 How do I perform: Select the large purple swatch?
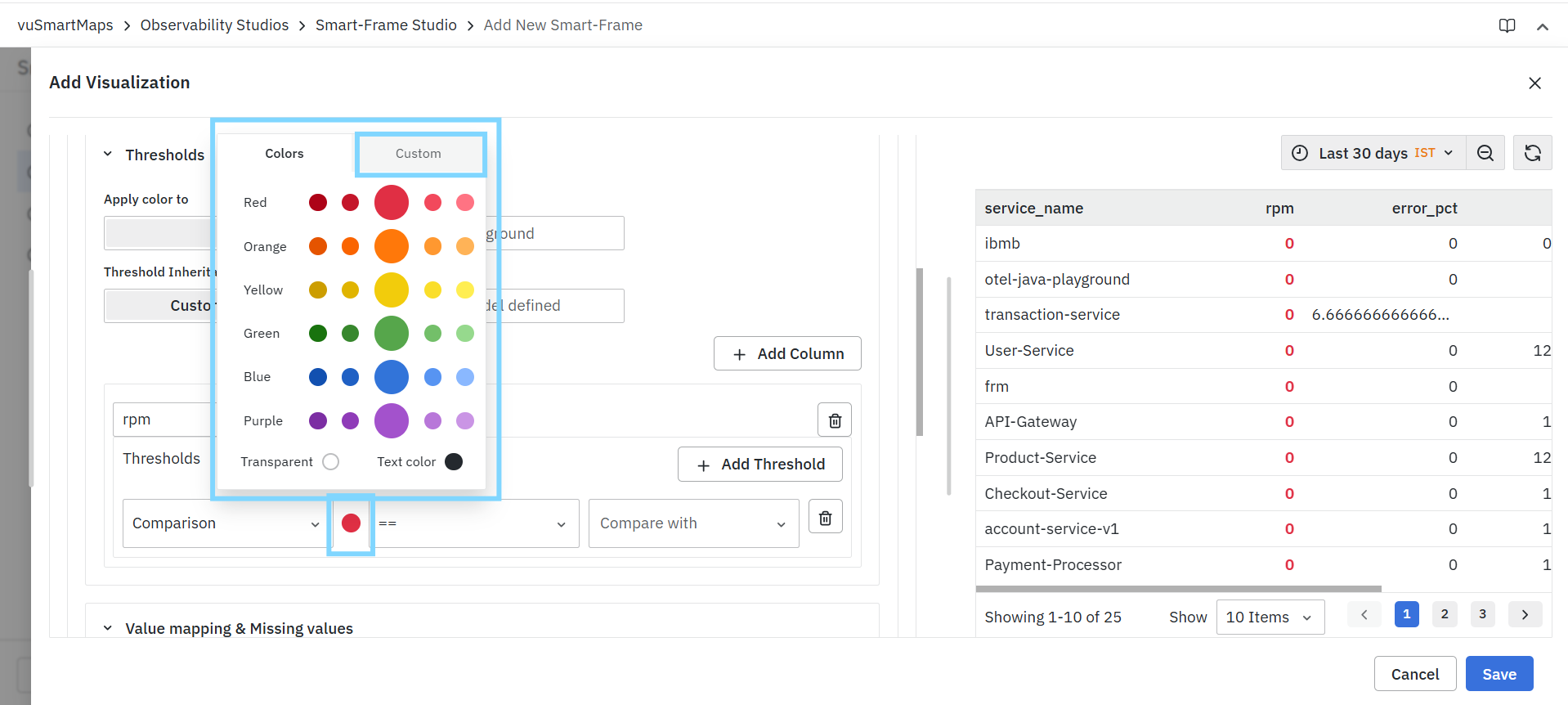[x=392, y=420]
